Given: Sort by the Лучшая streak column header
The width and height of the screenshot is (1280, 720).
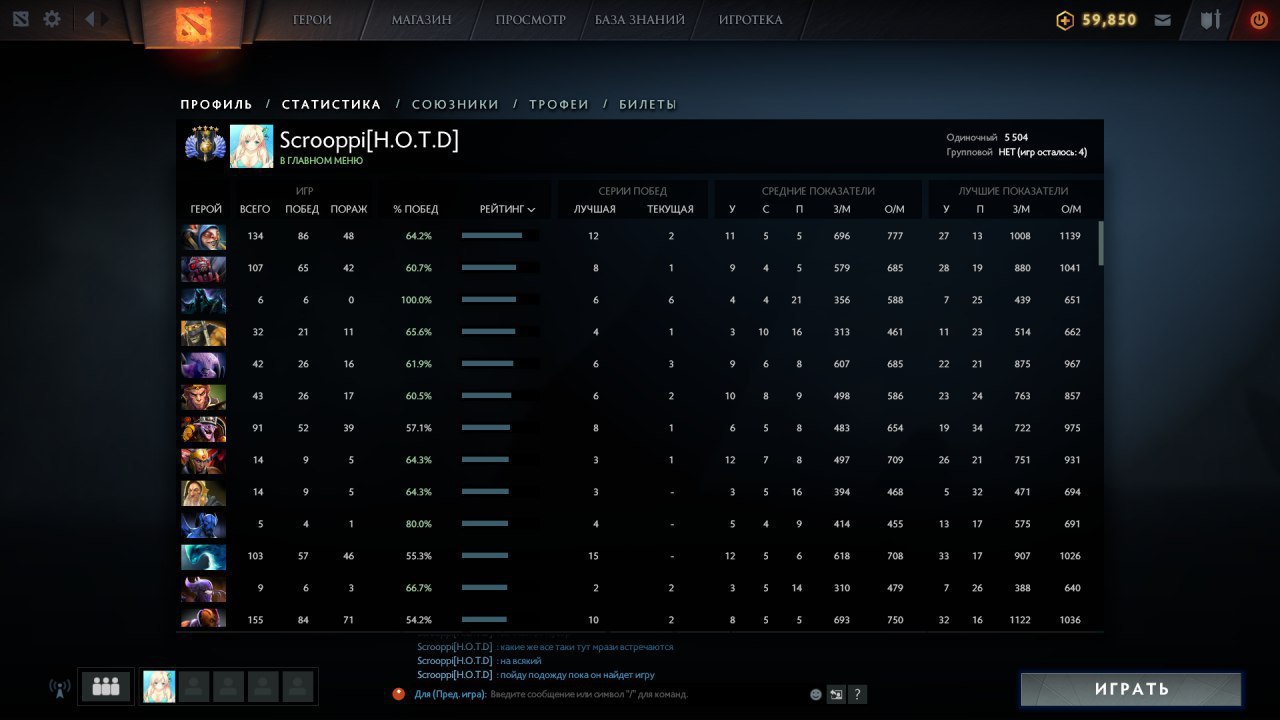Looking at the screenshot, I should (x=595, y=209).
